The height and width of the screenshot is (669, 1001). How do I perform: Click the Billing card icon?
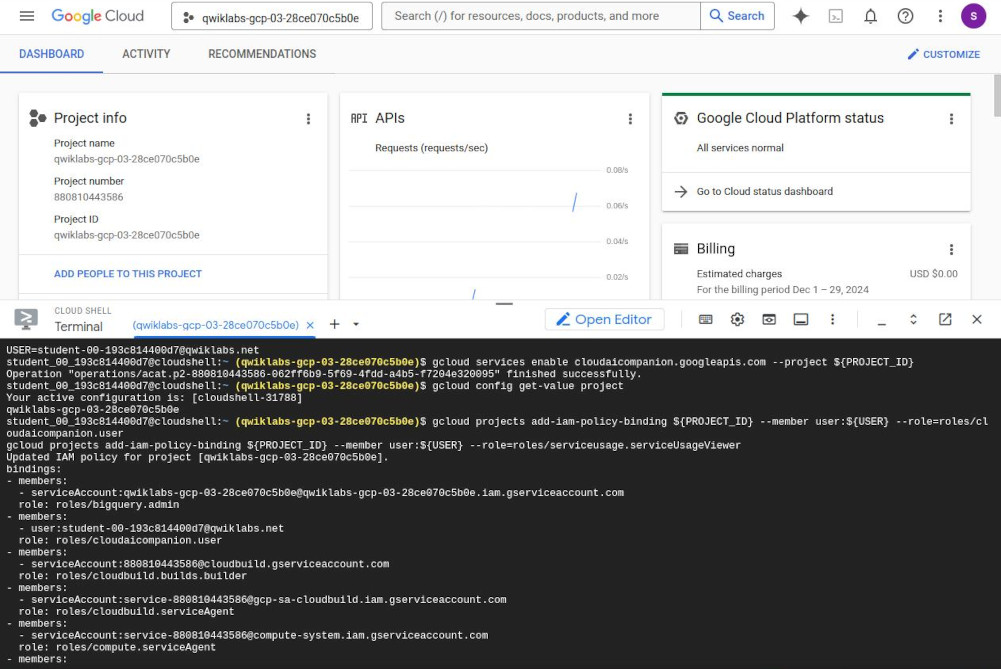coord(681,248)
